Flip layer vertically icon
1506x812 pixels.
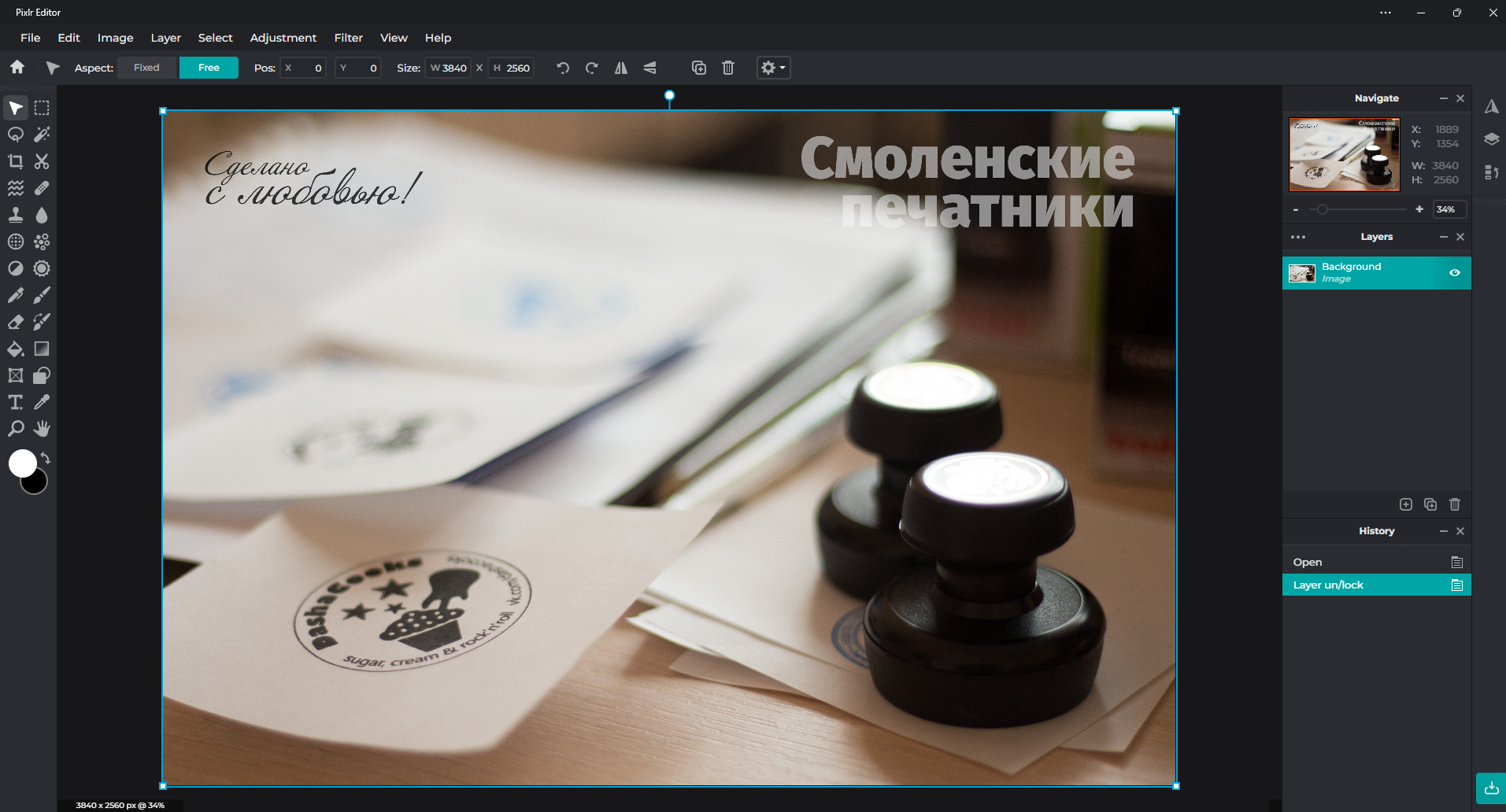649,68
